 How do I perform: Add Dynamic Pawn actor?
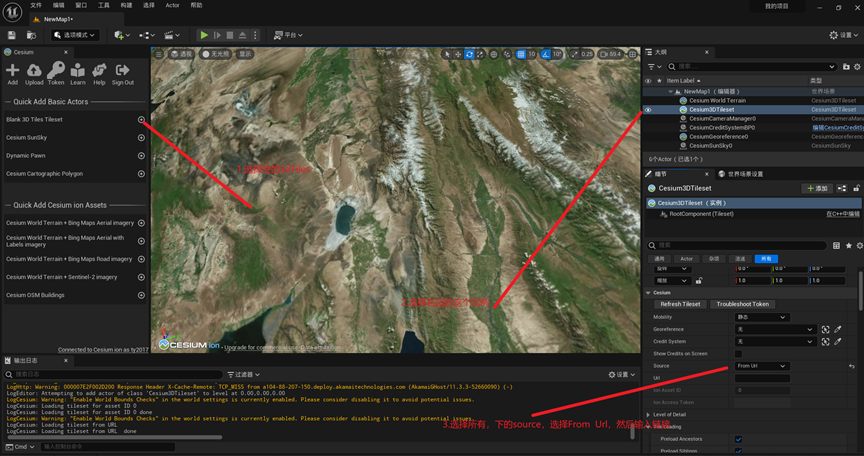point(141,156)
